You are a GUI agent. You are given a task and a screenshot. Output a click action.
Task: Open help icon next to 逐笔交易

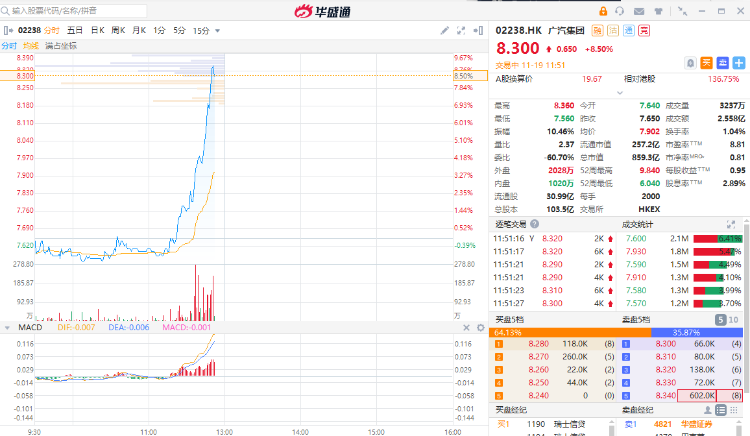click(x=535, y=224)
